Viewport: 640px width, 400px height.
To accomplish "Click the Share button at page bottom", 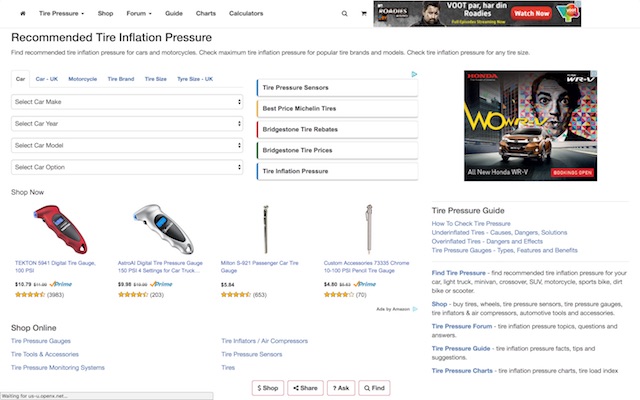I will 305,388.
